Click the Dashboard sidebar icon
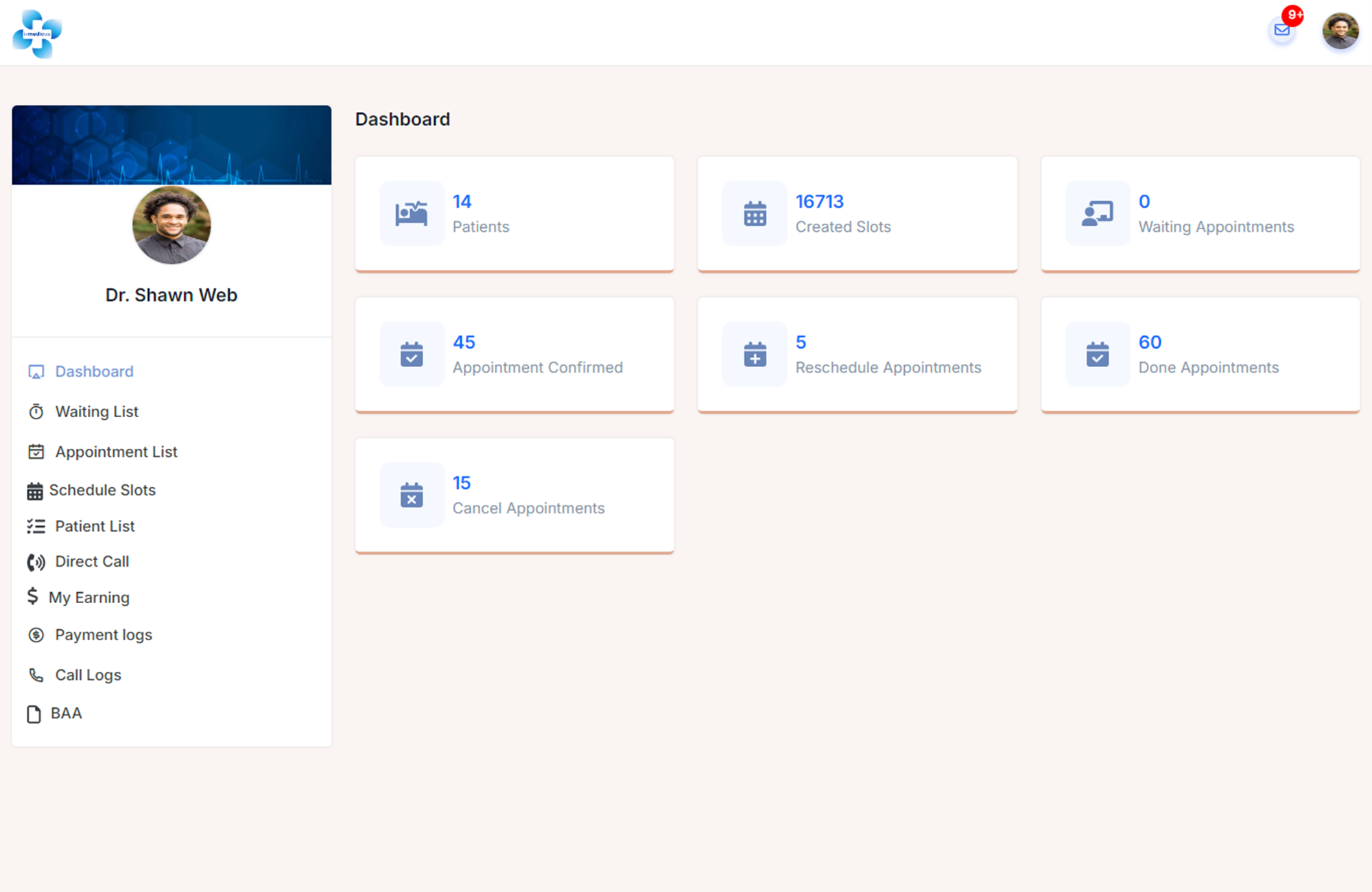This screenshot has height=892, width=1372. [36, 372]
